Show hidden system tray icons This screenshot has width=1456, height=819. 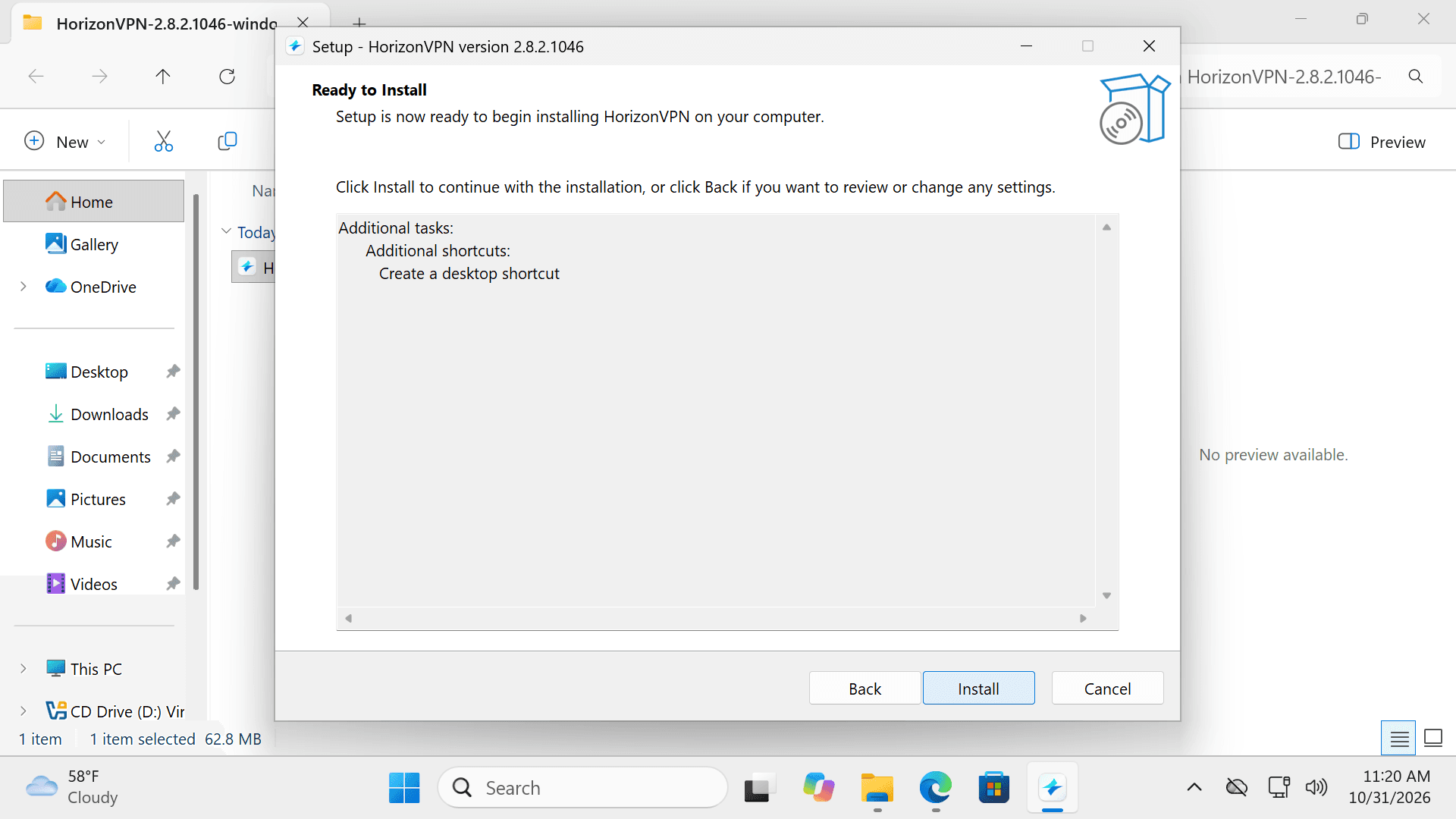(x=1194, y=787)
